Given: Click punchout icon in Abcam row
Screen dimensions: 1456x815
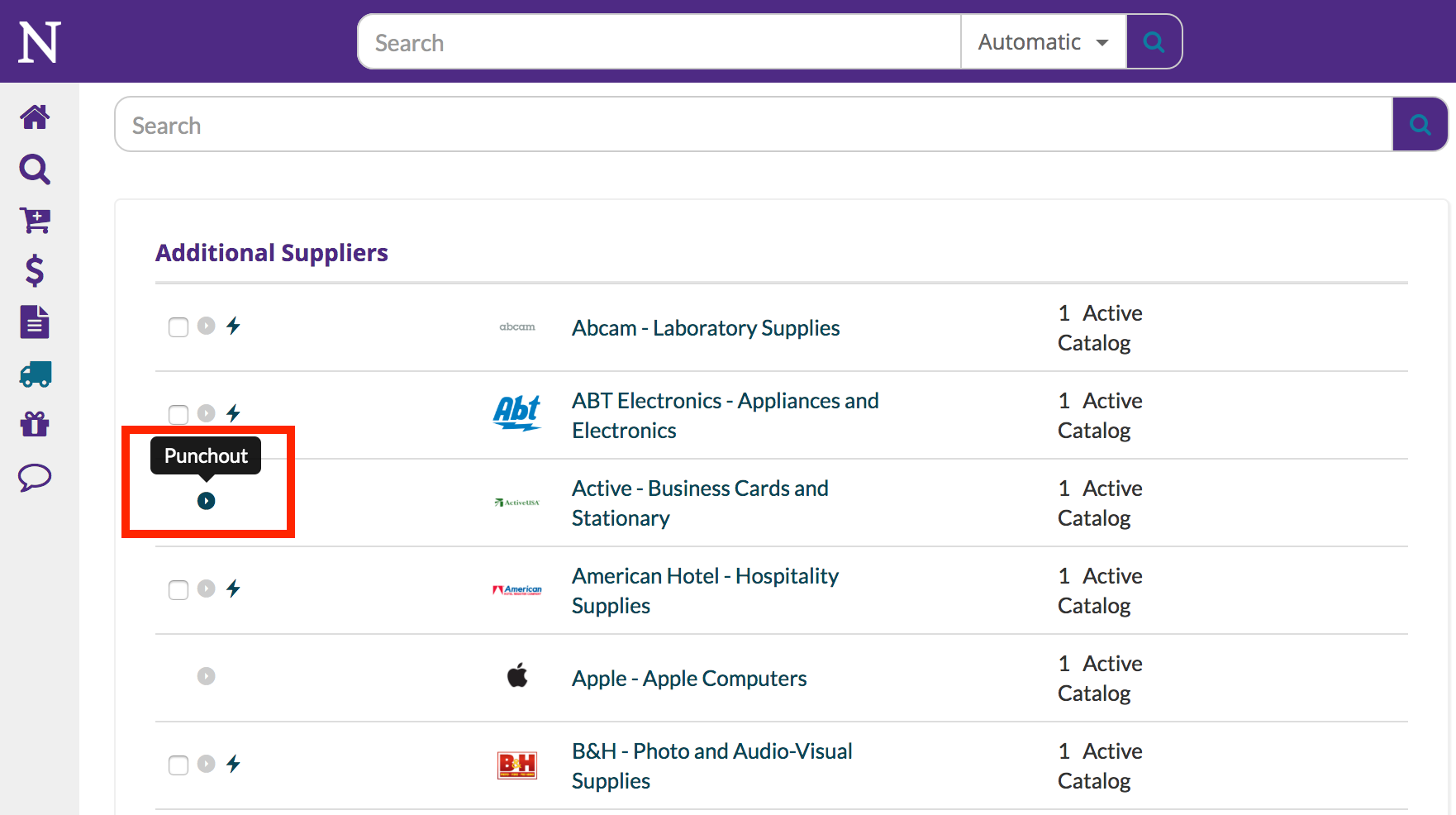Looking at the screenshot, I should (x=207, y=326).
